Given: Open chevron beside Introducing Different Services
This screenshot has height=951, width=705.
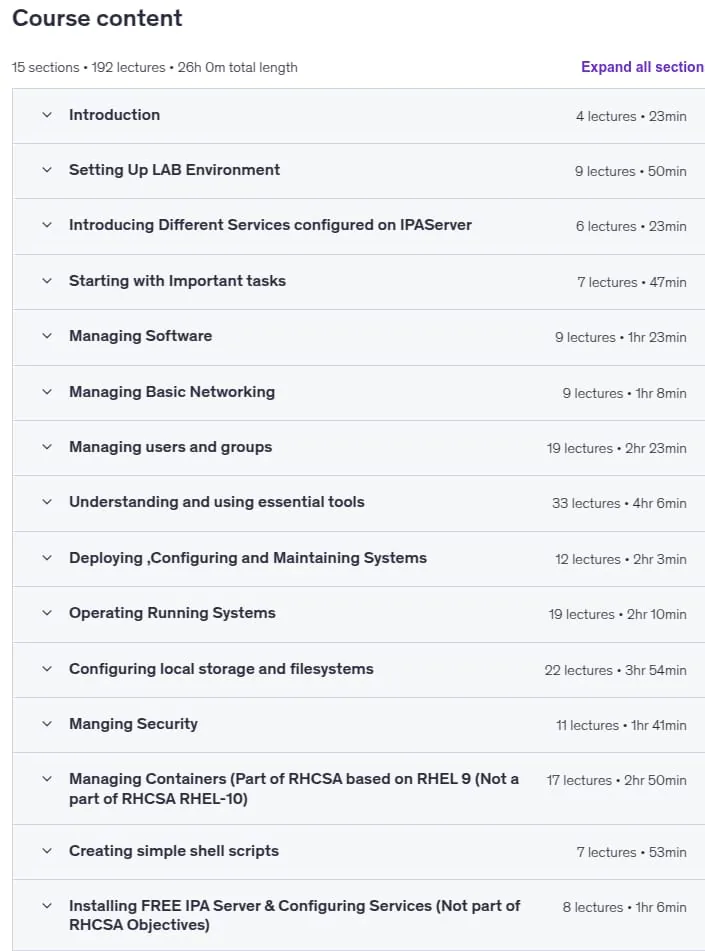Looking at the screenshot, I should coord(47,225).
